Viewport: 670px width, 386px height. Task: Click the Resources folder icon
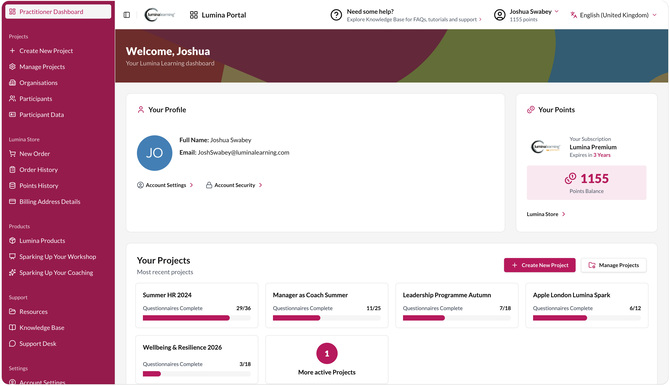[12, 312]
